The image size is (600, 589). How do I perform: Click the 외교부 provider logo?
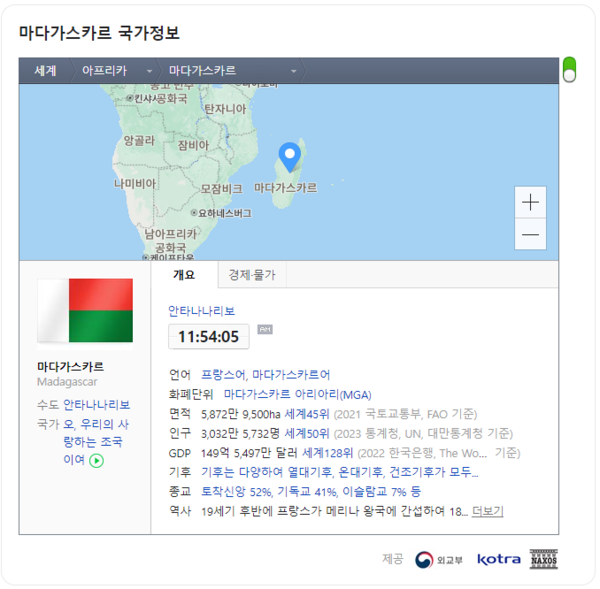pos(439,559)
